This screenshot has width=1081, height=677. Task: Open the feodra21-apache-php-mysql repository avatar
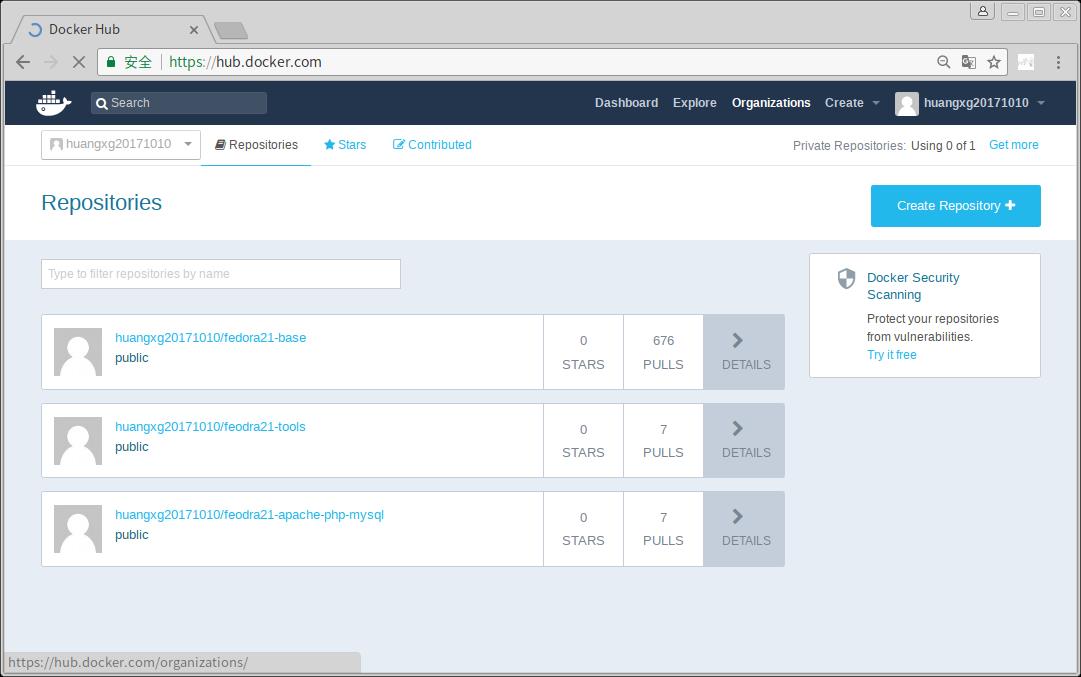(78, 529)
